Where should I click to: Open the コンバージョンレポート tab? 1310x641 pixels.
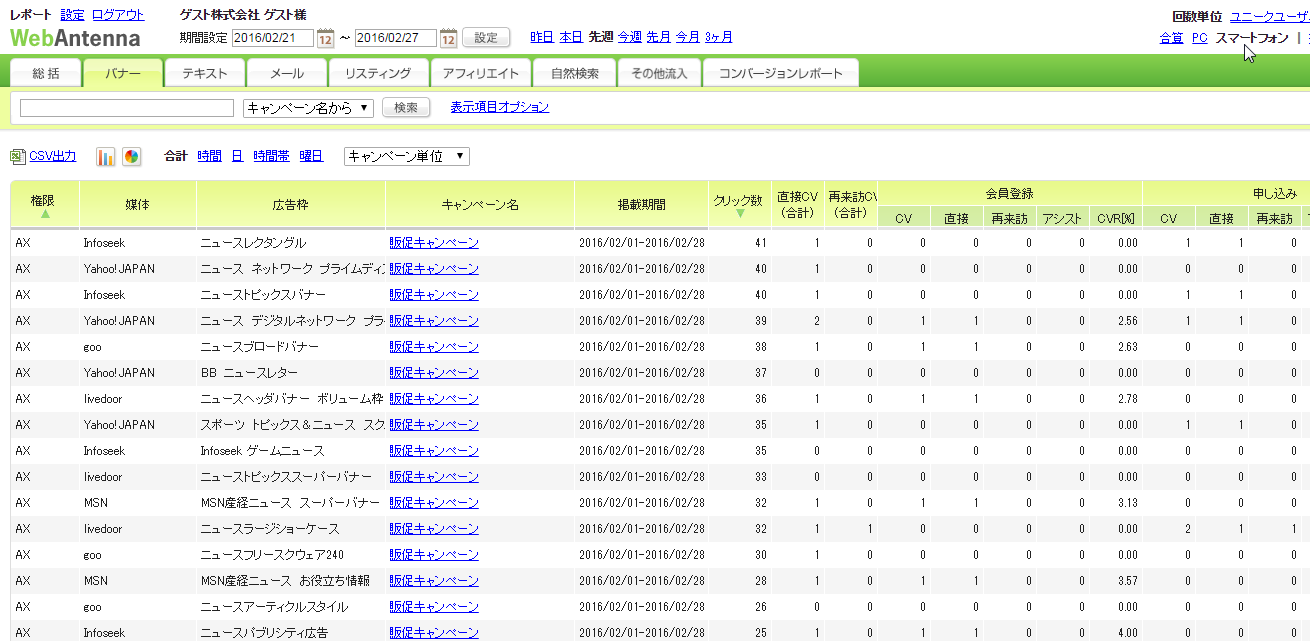[x=780, y=74]
